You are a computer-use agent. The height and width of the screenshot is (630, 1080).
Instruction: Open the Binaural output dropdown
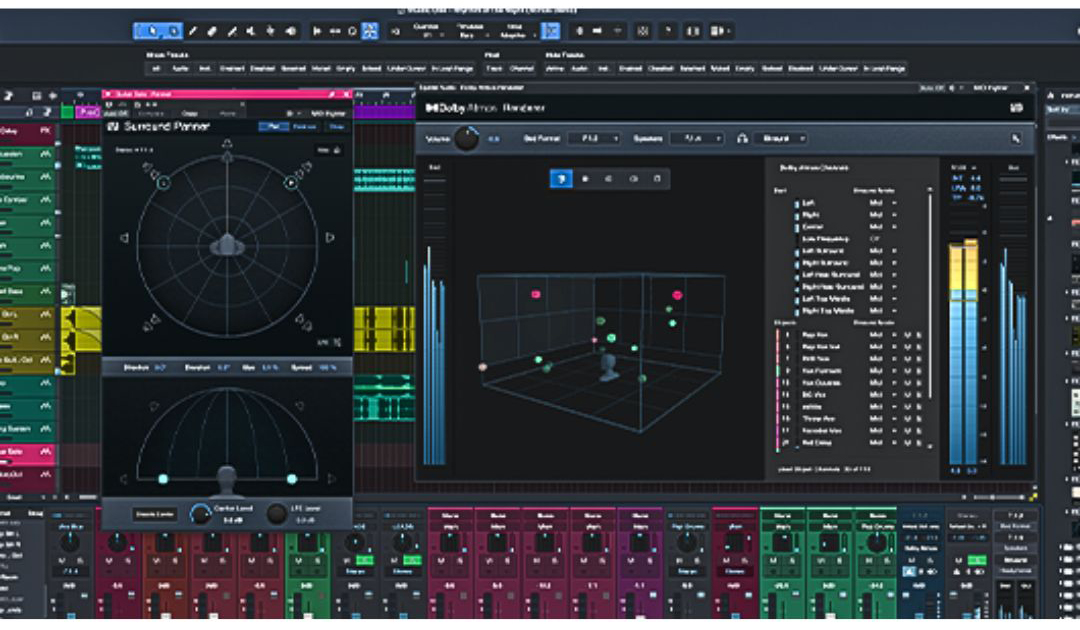(x=780, y=138)
